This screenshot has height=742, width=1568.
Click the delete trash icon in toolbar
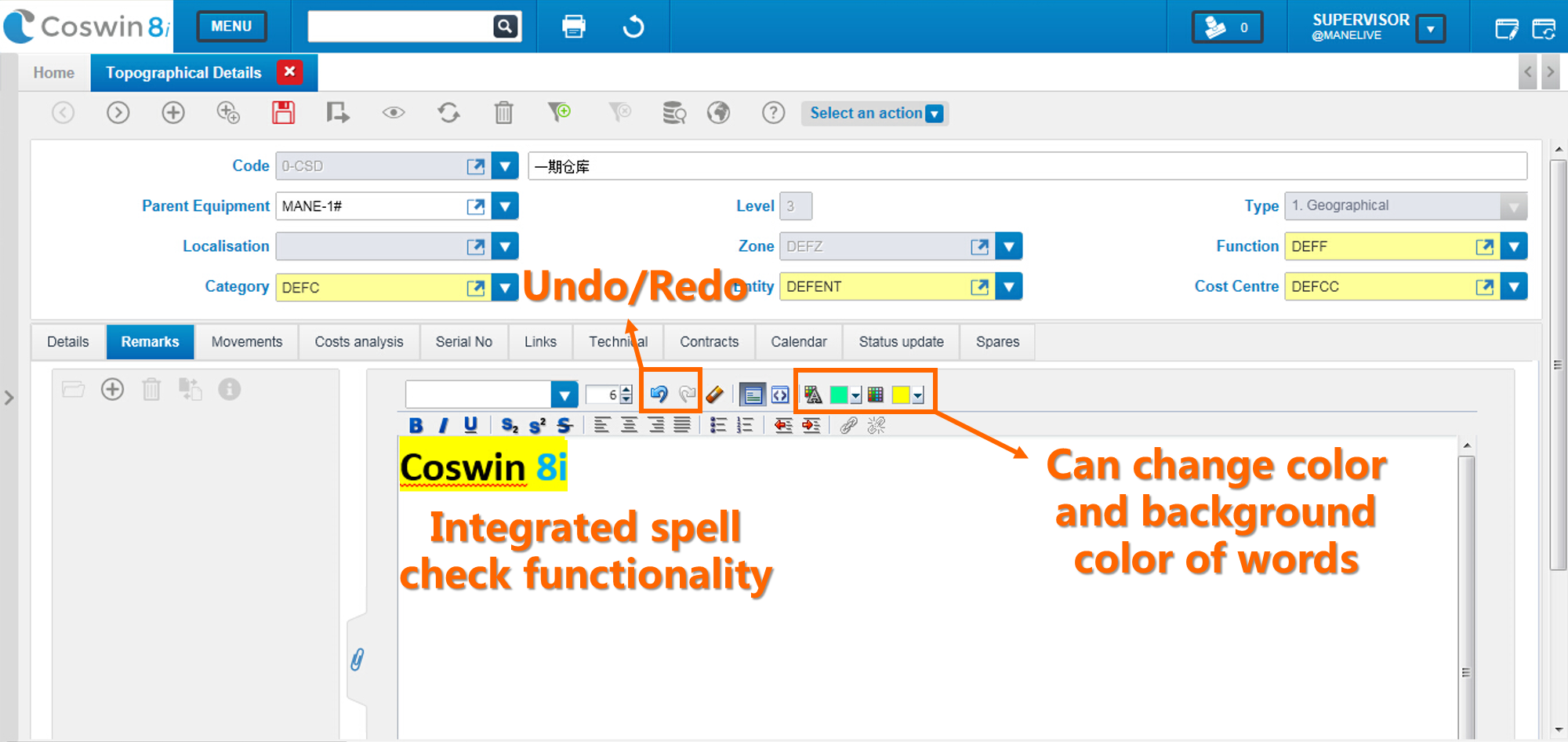click(503, 113)
